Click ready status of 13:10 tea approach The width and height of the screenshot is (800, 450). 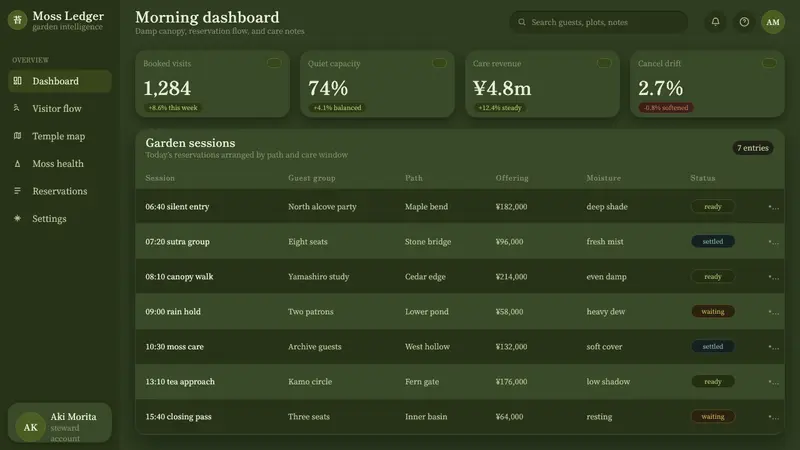tap(713, 382)
